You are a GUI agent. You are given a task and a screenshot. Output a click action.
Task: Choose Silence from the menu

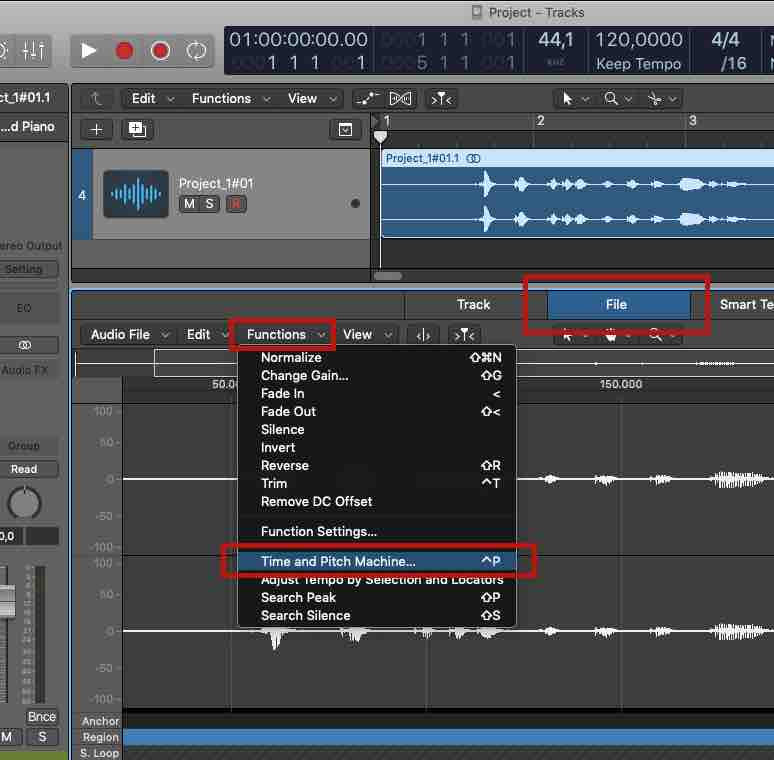(377, 430)
